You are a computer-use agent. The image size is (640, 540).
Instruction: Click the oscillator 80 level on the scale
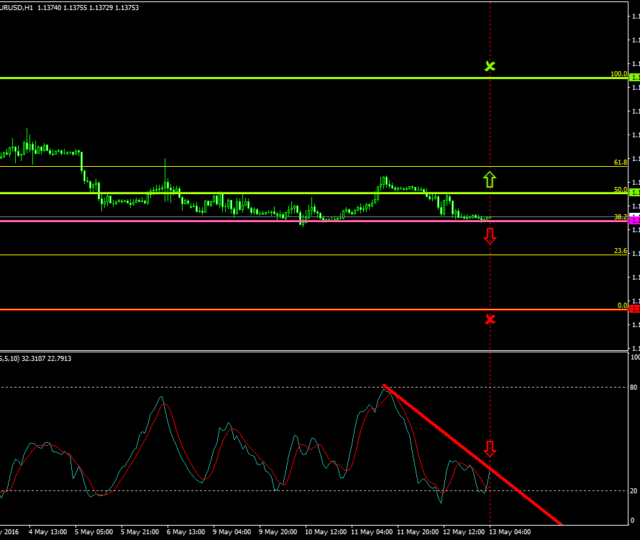tap(634, 387)
